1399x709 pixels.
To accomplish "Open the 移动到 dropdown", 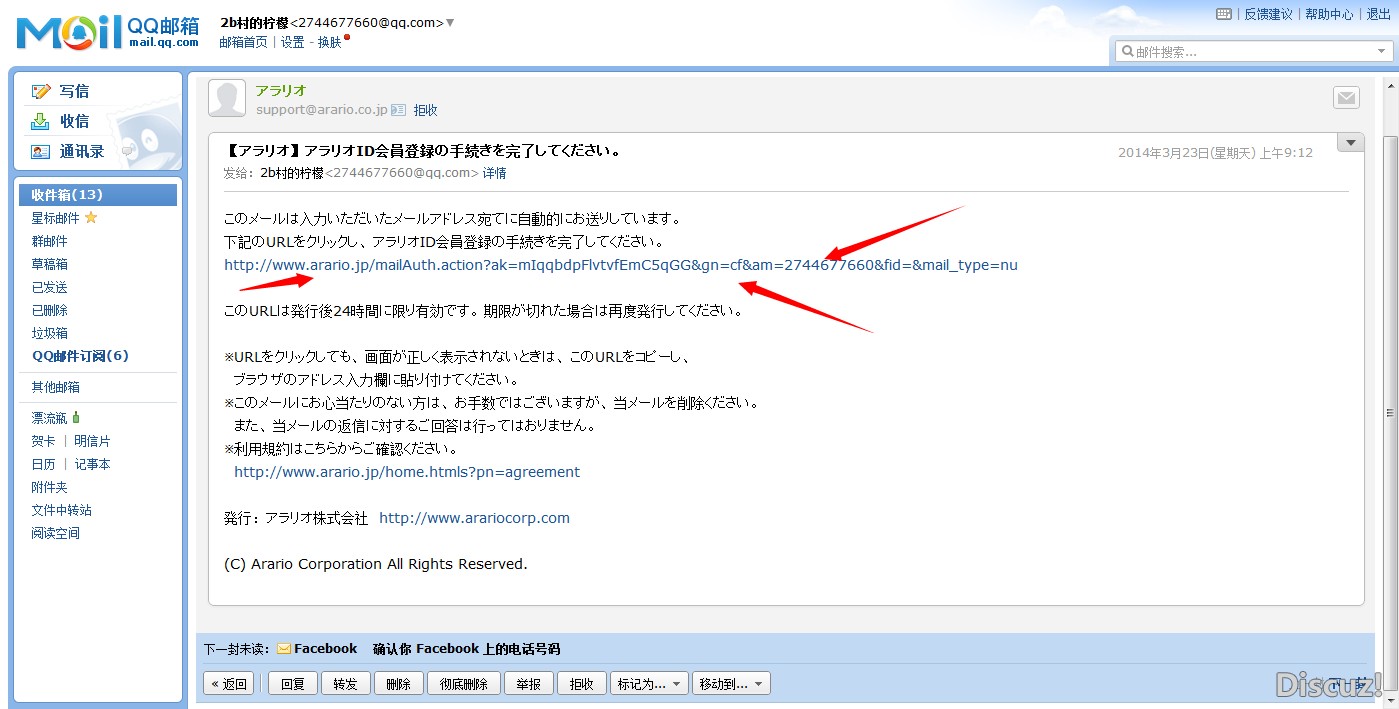I will (734, 684).
